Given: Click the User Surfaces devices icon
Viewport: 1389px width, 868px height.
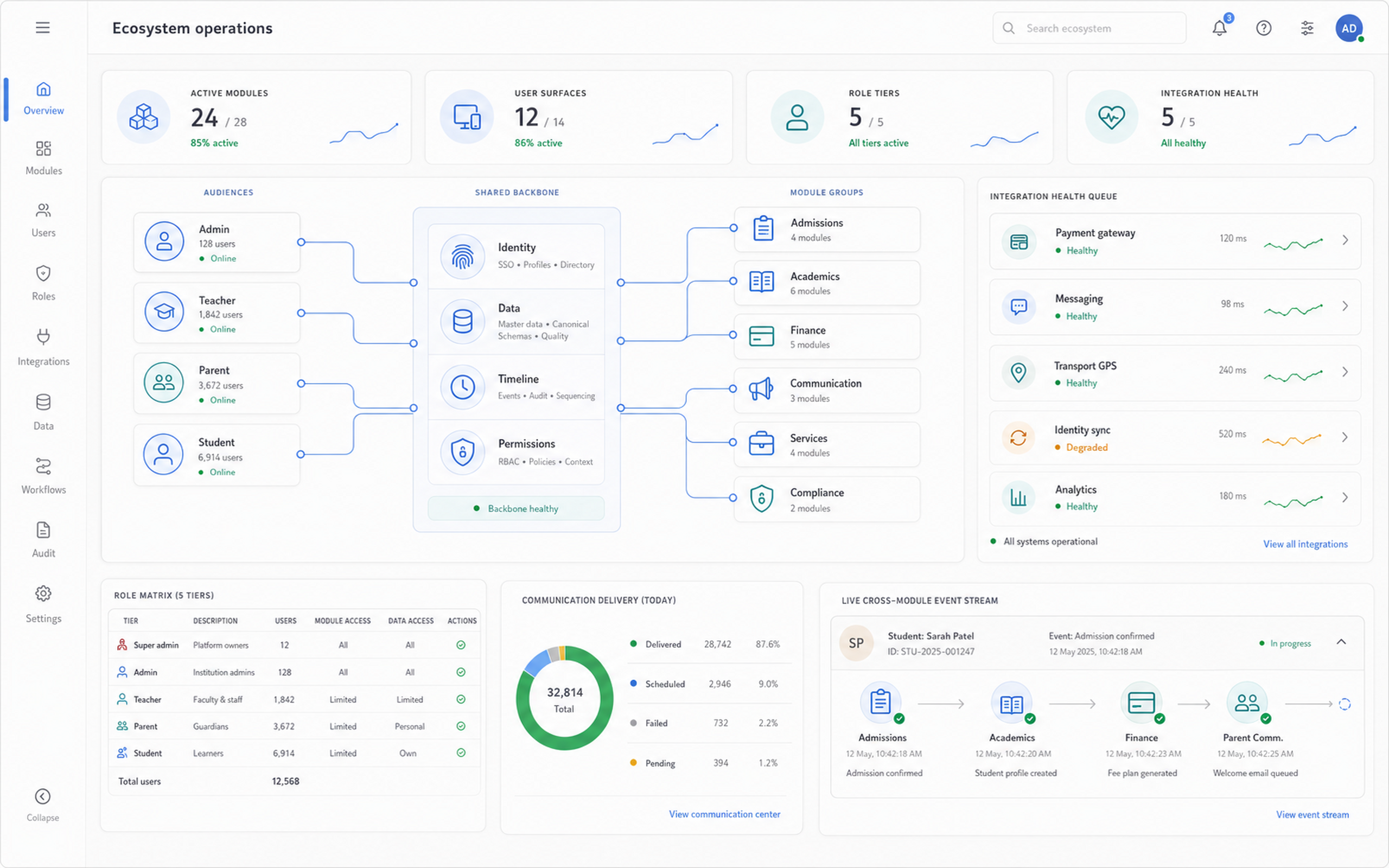Looking at the screenshot, I should [x=467, y=117].
